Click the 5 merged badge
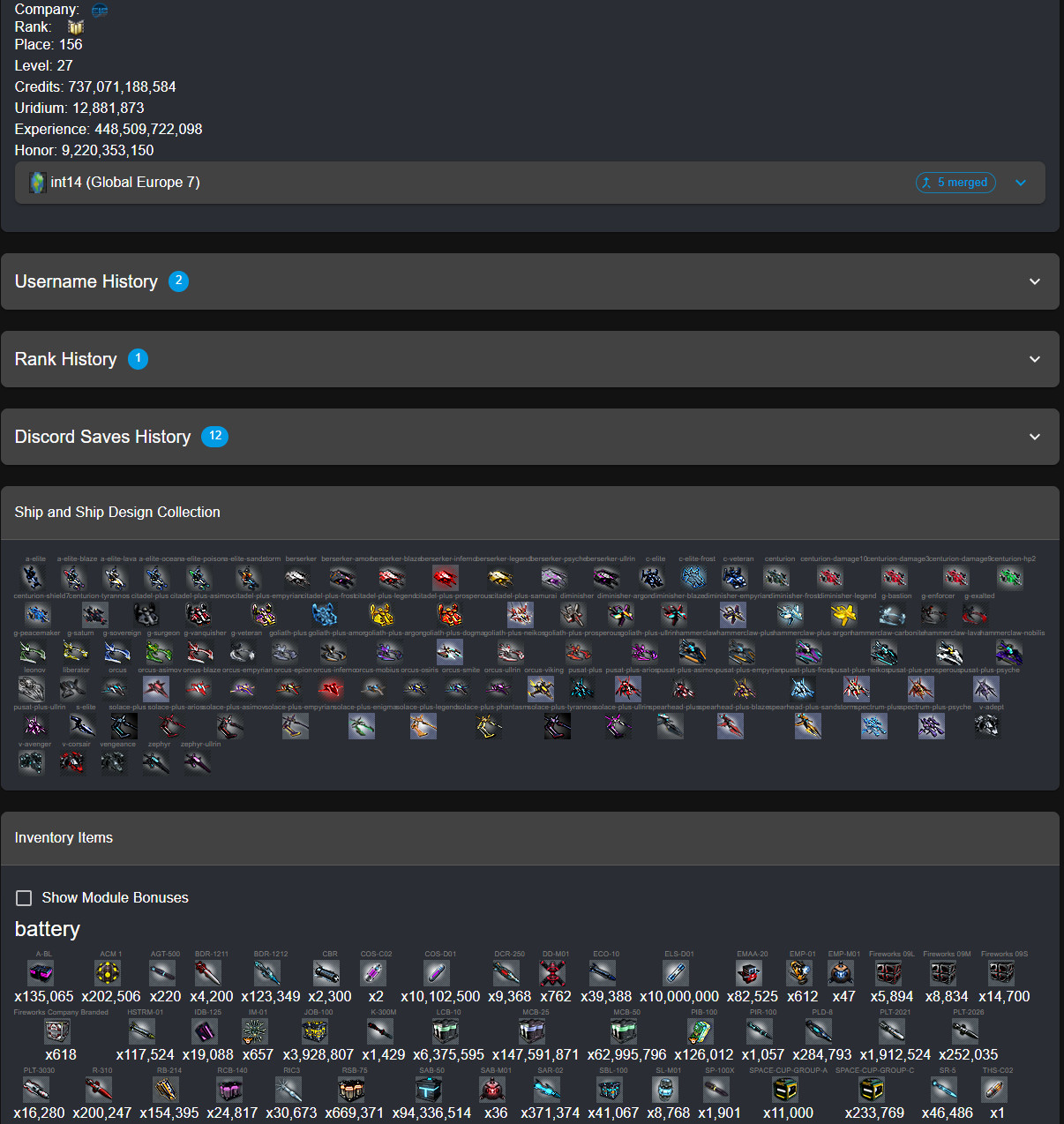1064x1124 pixels. coord(956,183)
